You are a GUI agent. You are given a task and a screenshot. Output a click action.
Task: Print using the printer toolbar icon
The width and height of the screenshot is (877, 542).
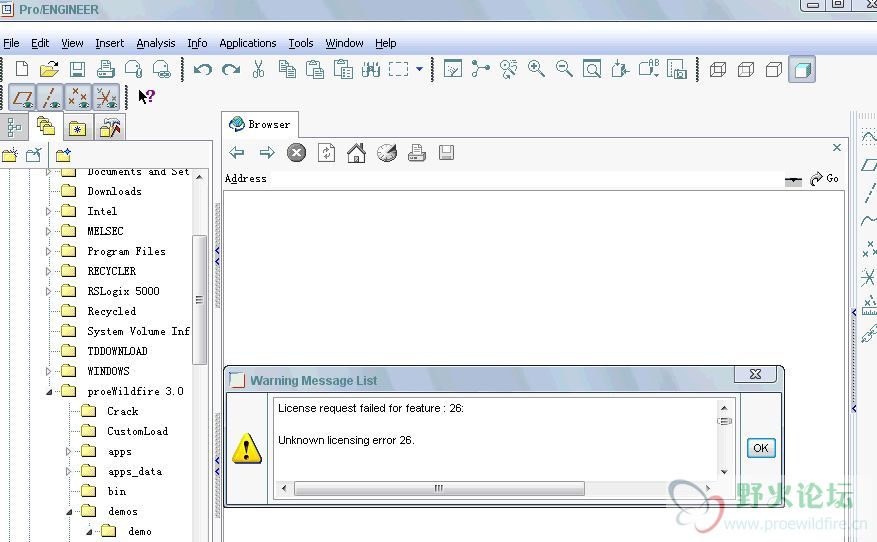[106, 69]
